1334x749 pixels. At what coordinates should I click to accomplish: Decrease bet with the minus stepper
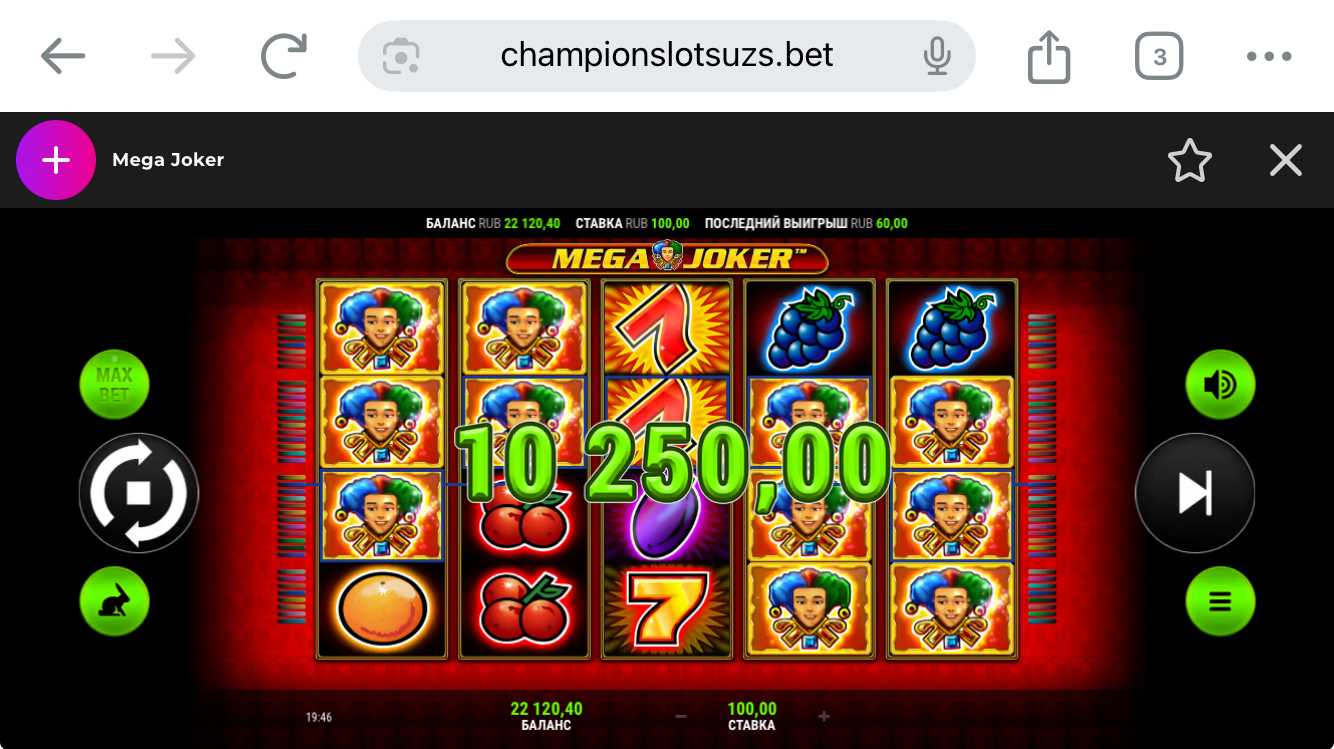[x=681, y=717]
